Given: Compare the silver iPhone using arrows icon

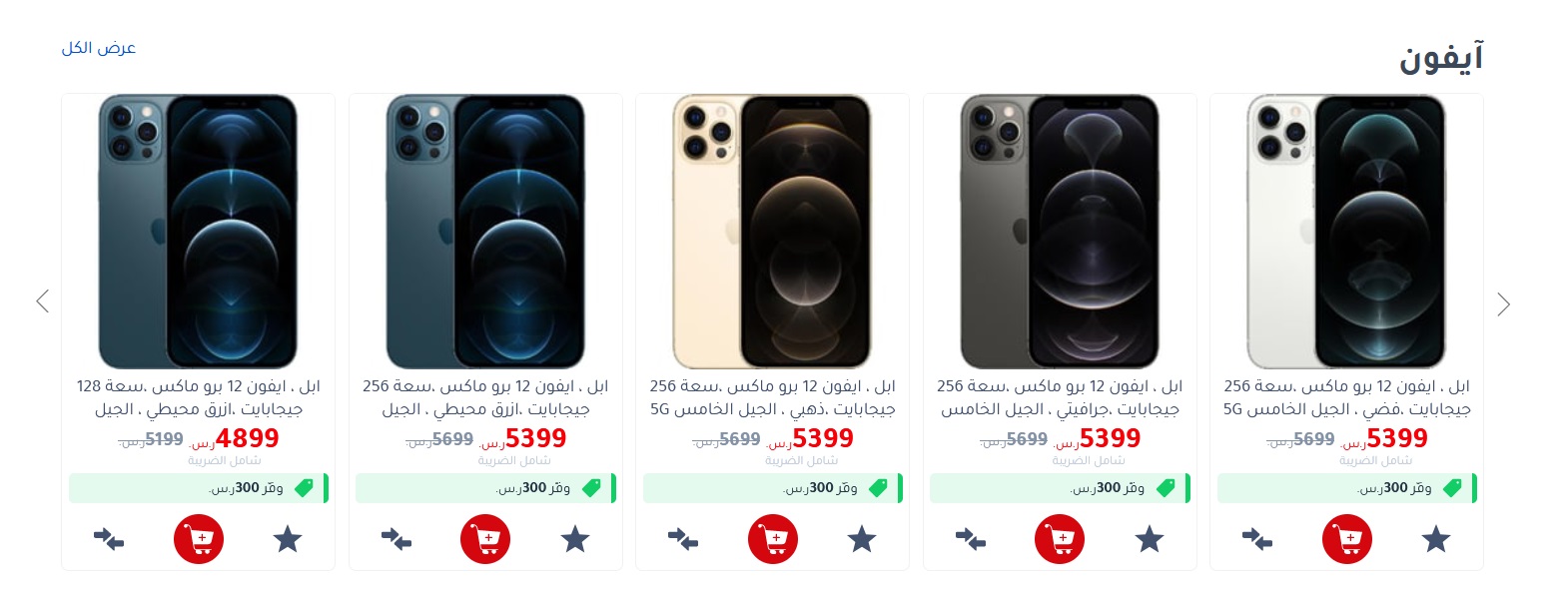Looking at the screenshot, I should click(1257, 539).
